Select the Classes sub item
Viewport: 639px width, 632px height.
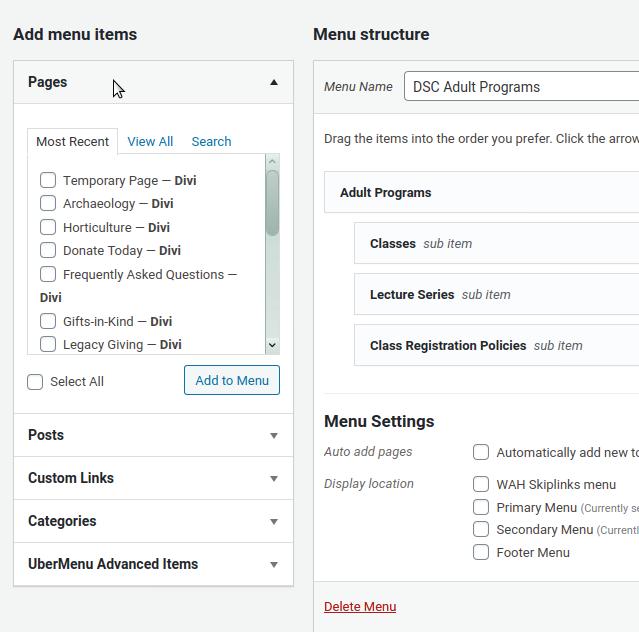[x=496, y=243]
